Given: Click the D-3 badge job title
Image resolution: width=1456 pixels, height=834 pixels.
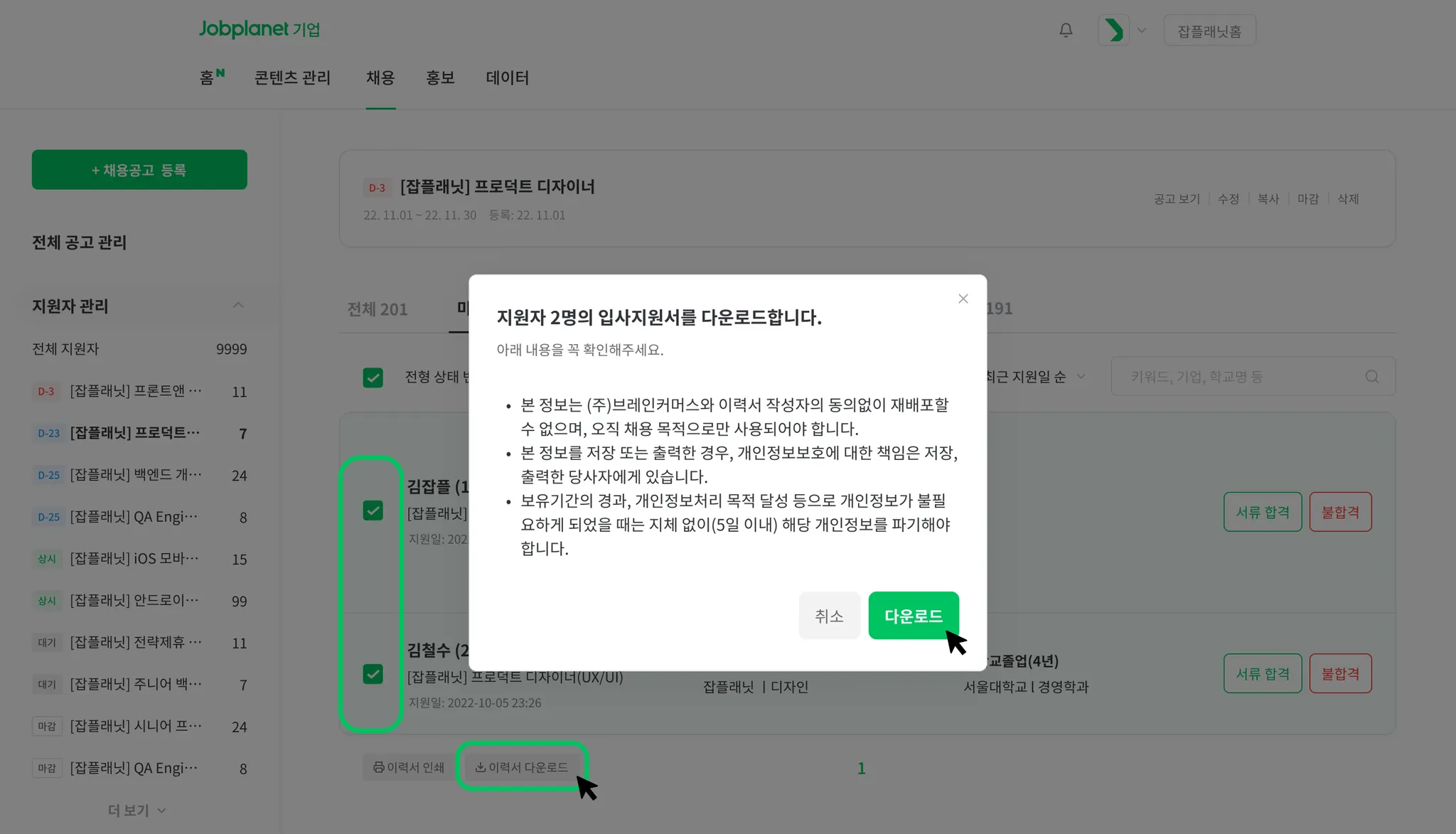Looking at the screenshot, I should coord(497,187).
